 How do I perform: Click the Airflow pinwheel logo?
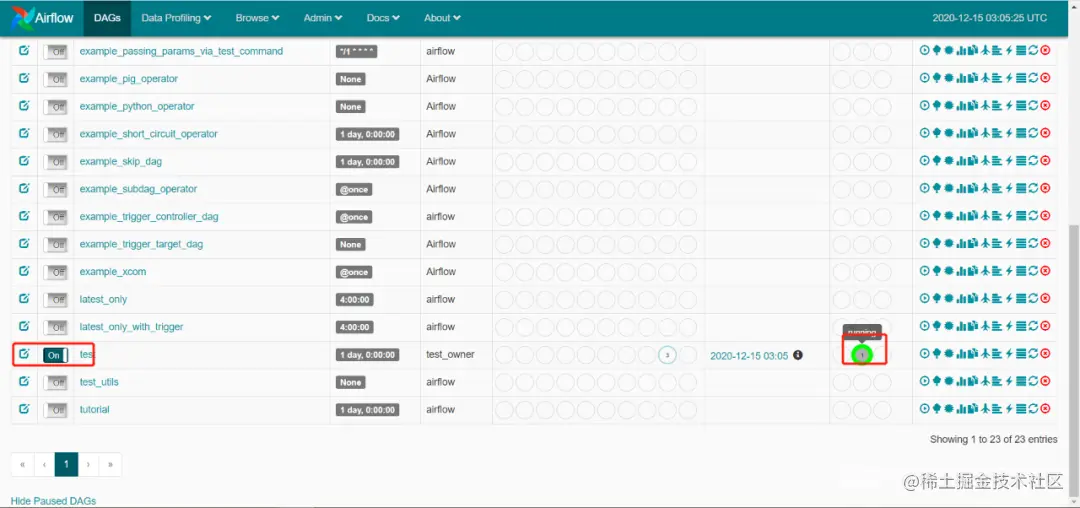pos(23,17)
